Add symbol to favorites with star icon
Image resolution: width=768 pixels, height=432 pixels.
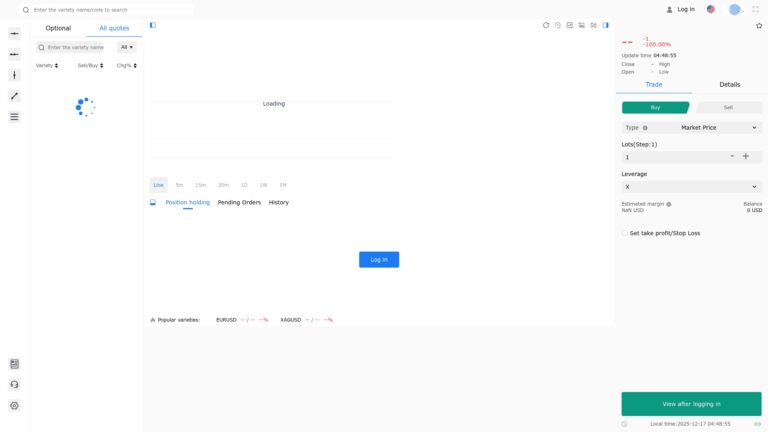click(x=759, y=26)
